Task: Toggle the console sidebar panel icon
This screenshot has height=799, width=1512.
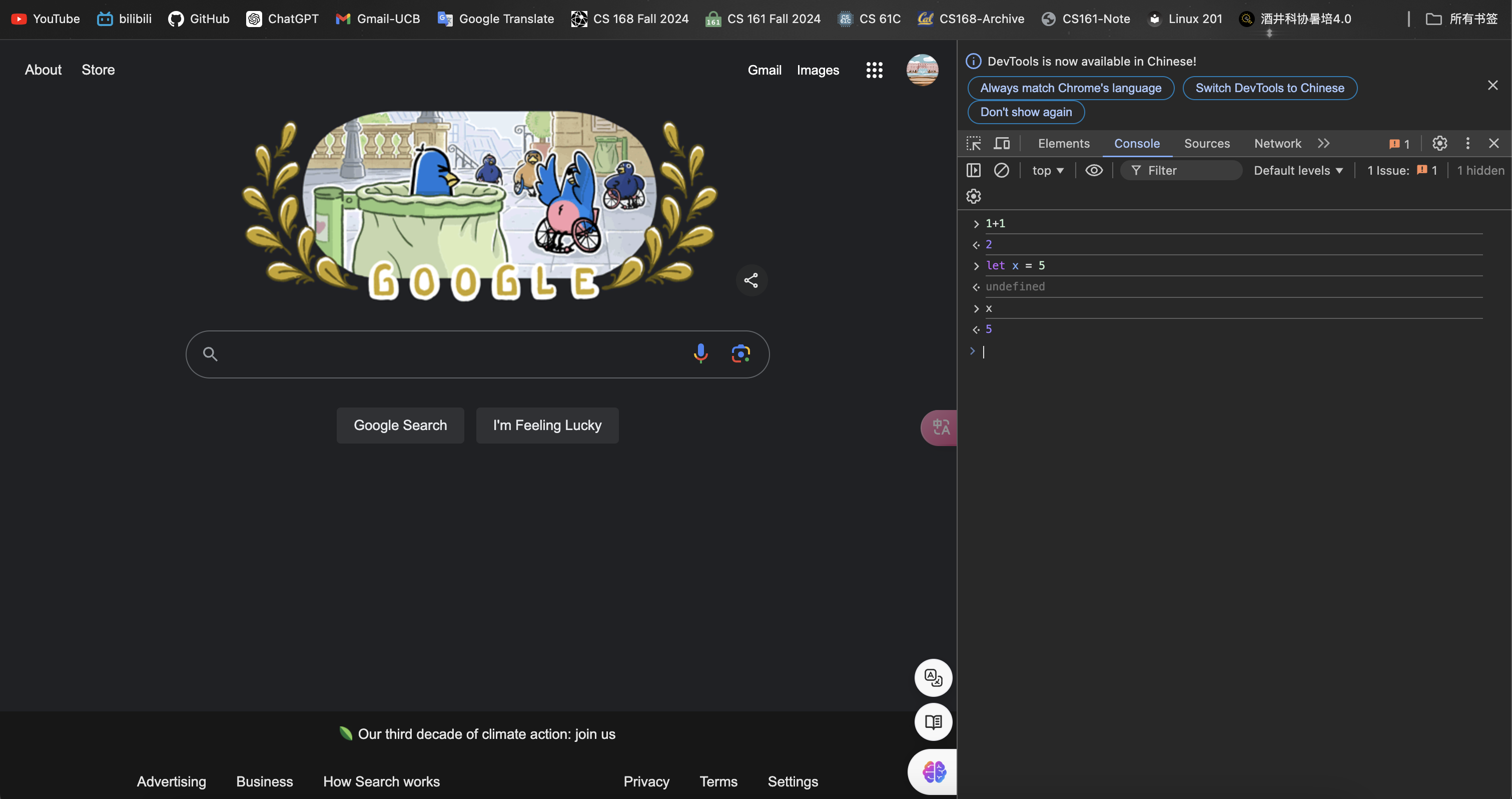Action: coord(973,170)
